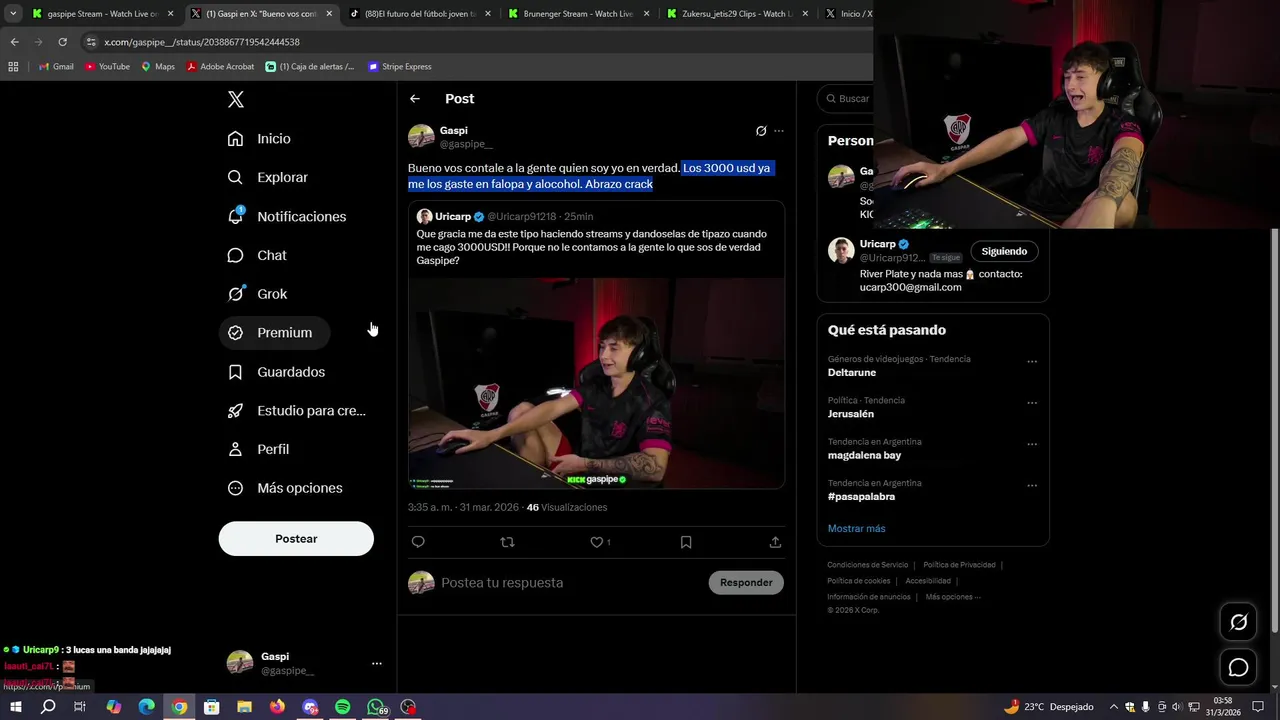Open @gaspipe__ handle link on post
This screenshot has width=1280, height=720.
point(466,144)
